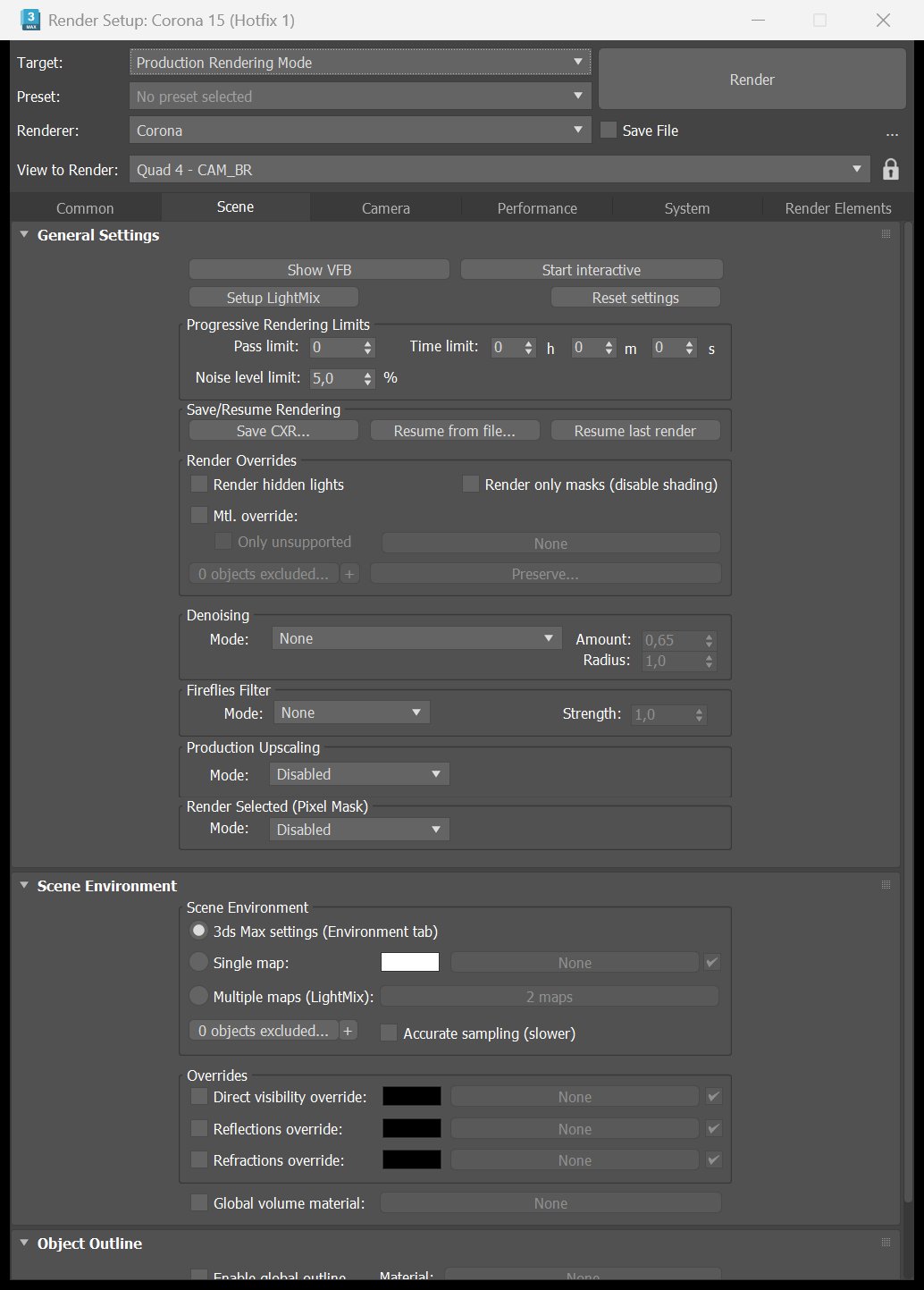Screen dimensions: 924x1290
Task: Click the Noise level limit spinner arrows
Action: pyautogui.click(x=367, y=379)
